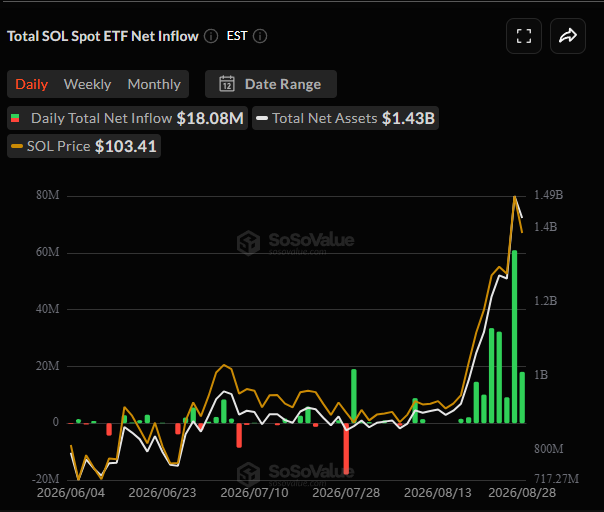Click the long red outflow bar near 2026/07/28

click(x=346, y=448)
